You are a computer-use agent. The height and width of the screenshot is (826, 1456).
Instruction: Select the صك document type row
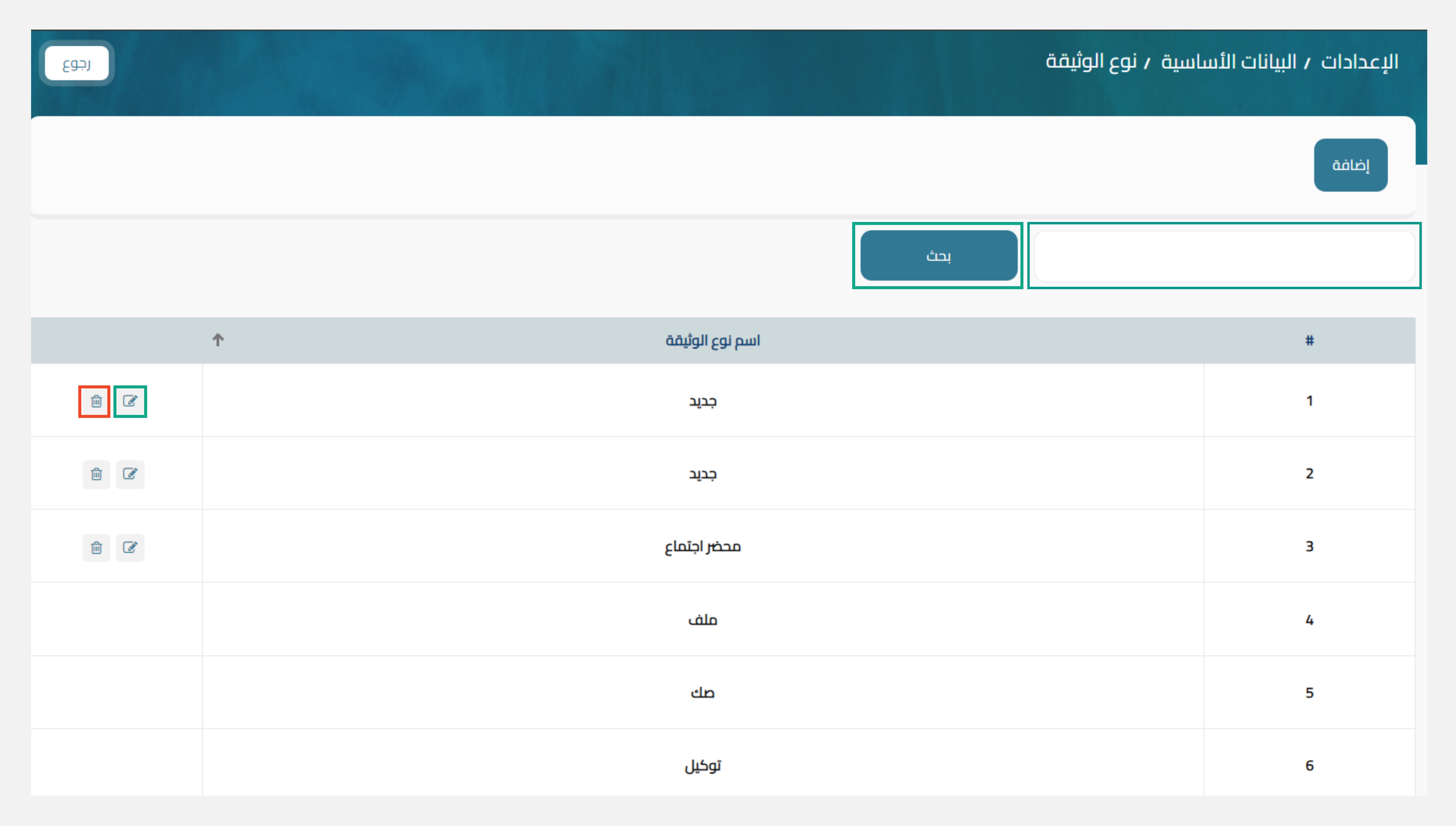pos(703,692)
